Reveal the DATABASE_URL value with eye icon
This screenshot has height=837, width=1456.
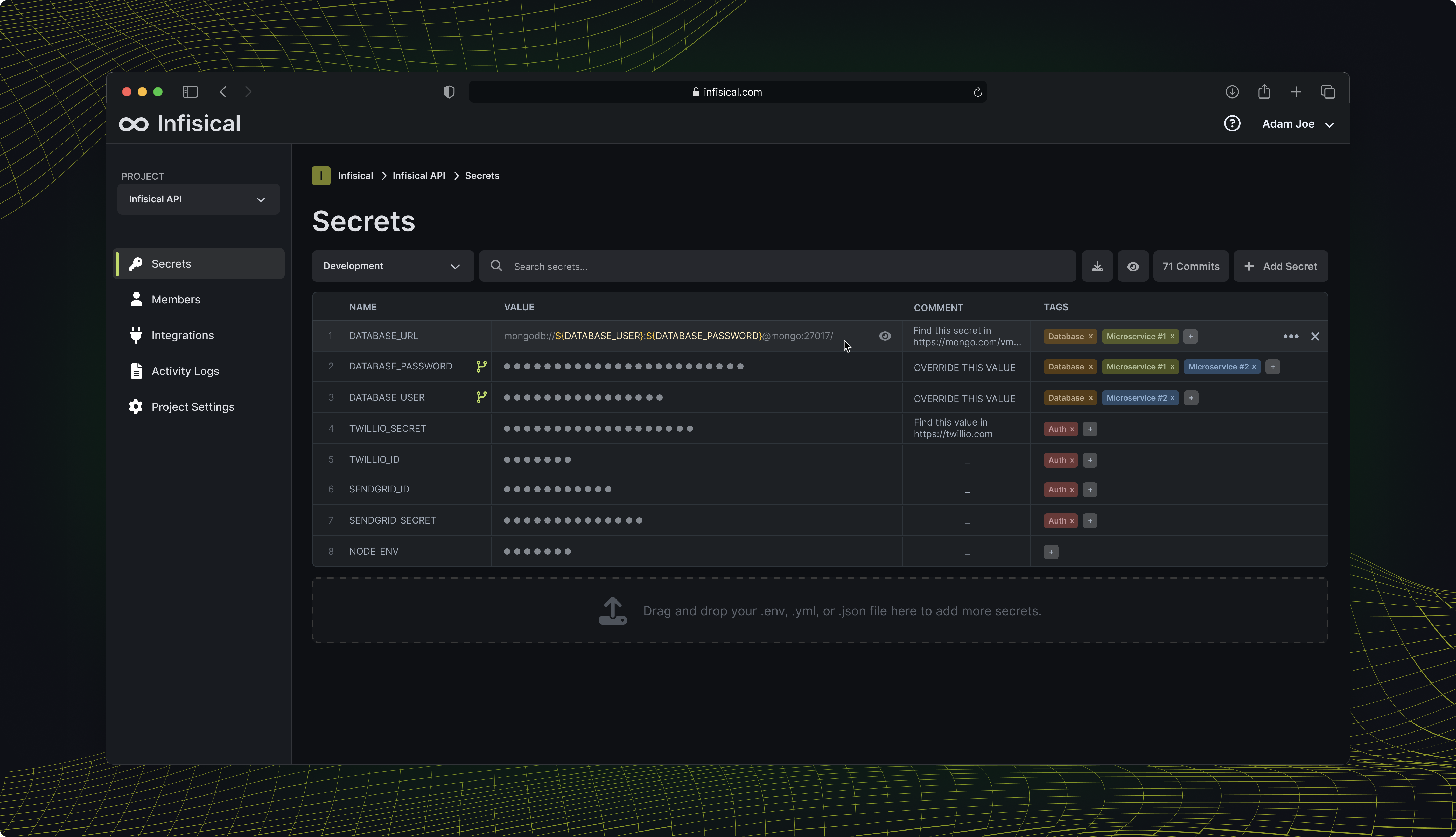[885, 336]
